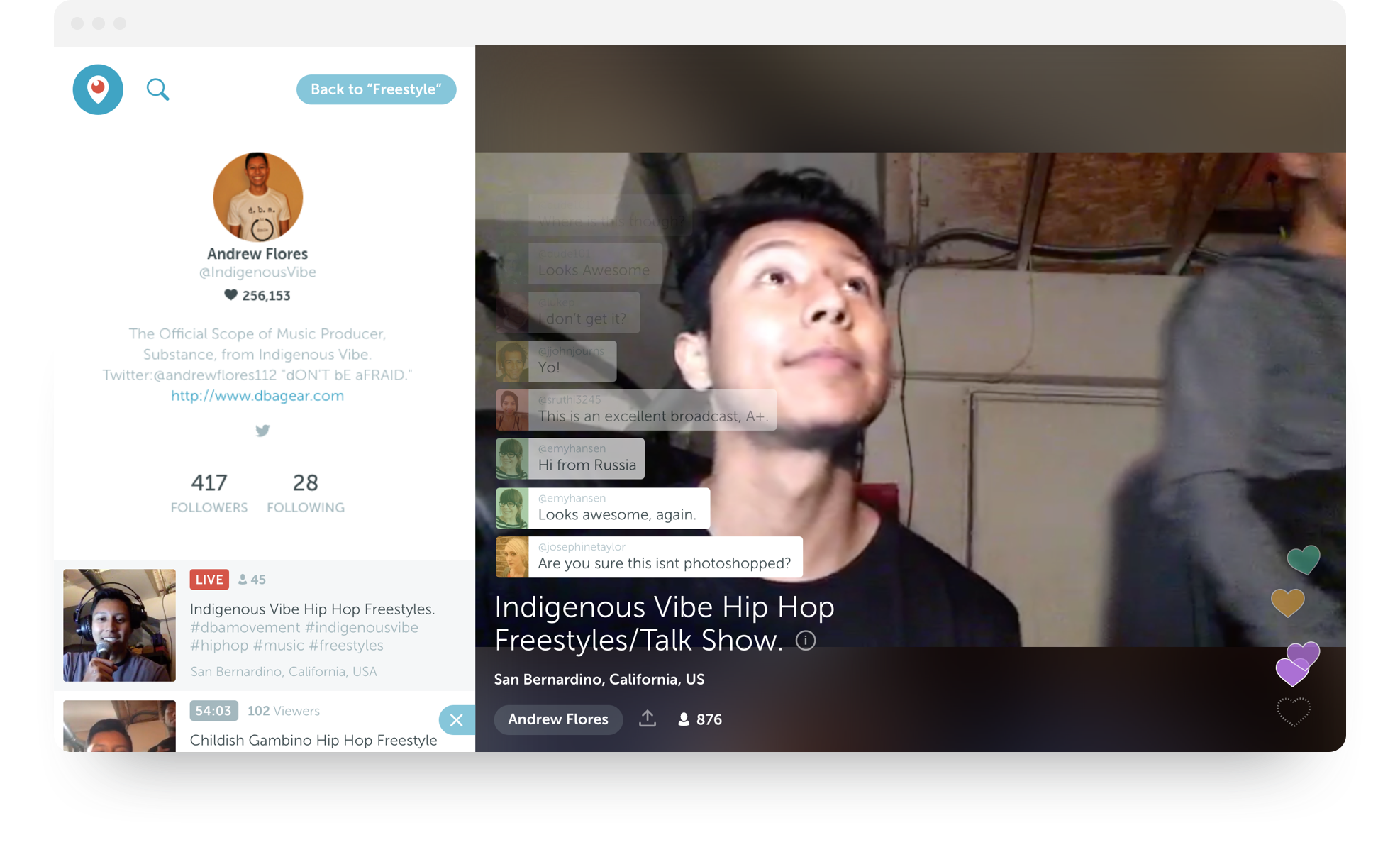
Task: Click the search magnifier icon
Action: click(158, 90)
